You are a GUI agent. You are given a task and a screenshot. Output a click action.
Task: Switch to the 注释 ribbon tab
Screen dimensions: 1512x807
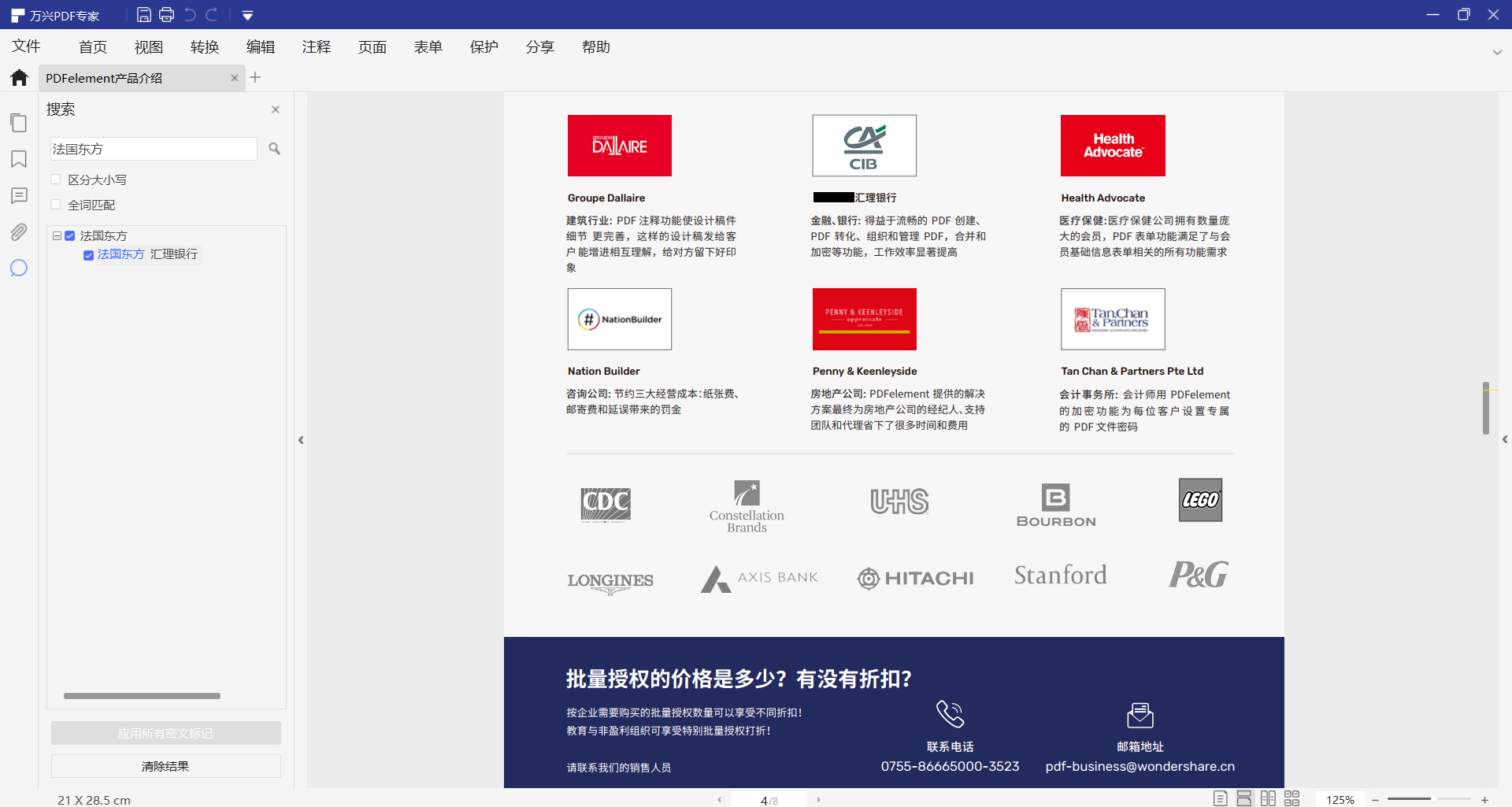click(317, 46)
